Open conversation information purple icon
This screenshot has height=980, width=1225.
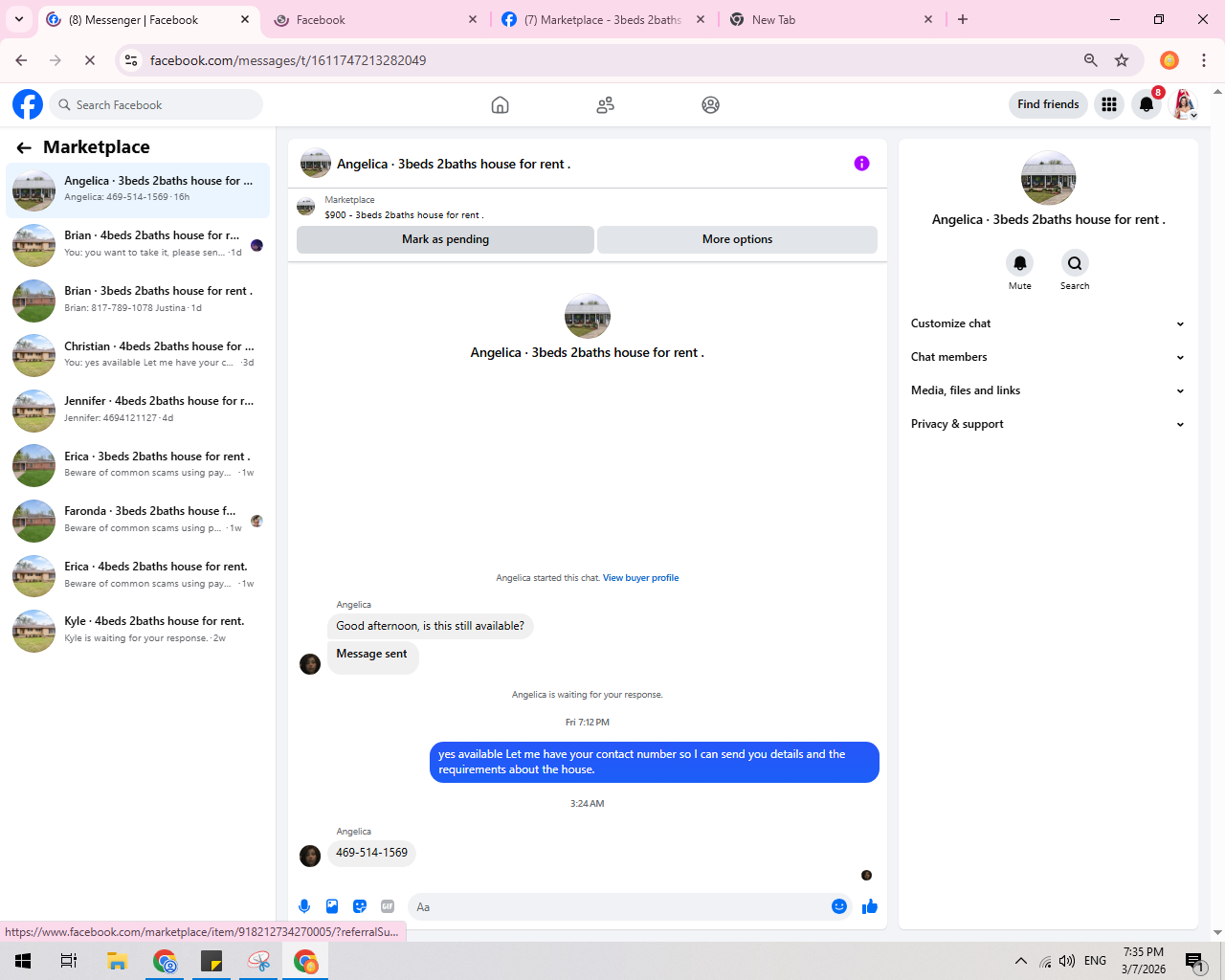click(861, 164)
